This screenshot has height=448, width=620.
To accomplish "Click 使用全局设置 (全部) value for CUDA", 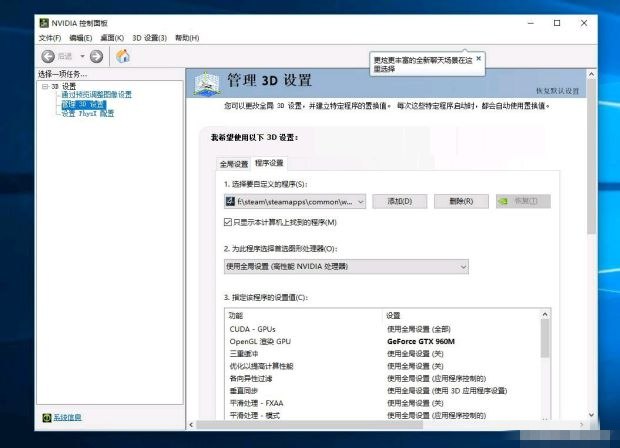I will point(419,329).
